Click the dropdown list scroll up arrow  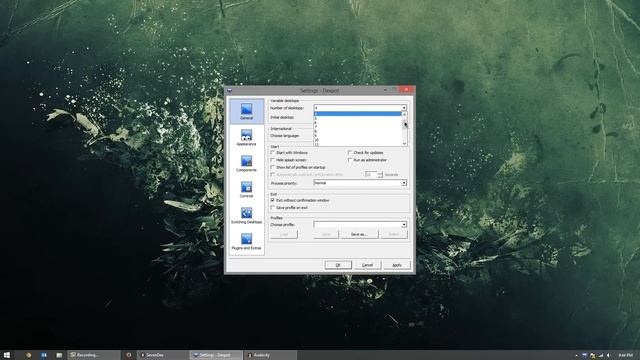pyautogui.click(x=404, y=114)
